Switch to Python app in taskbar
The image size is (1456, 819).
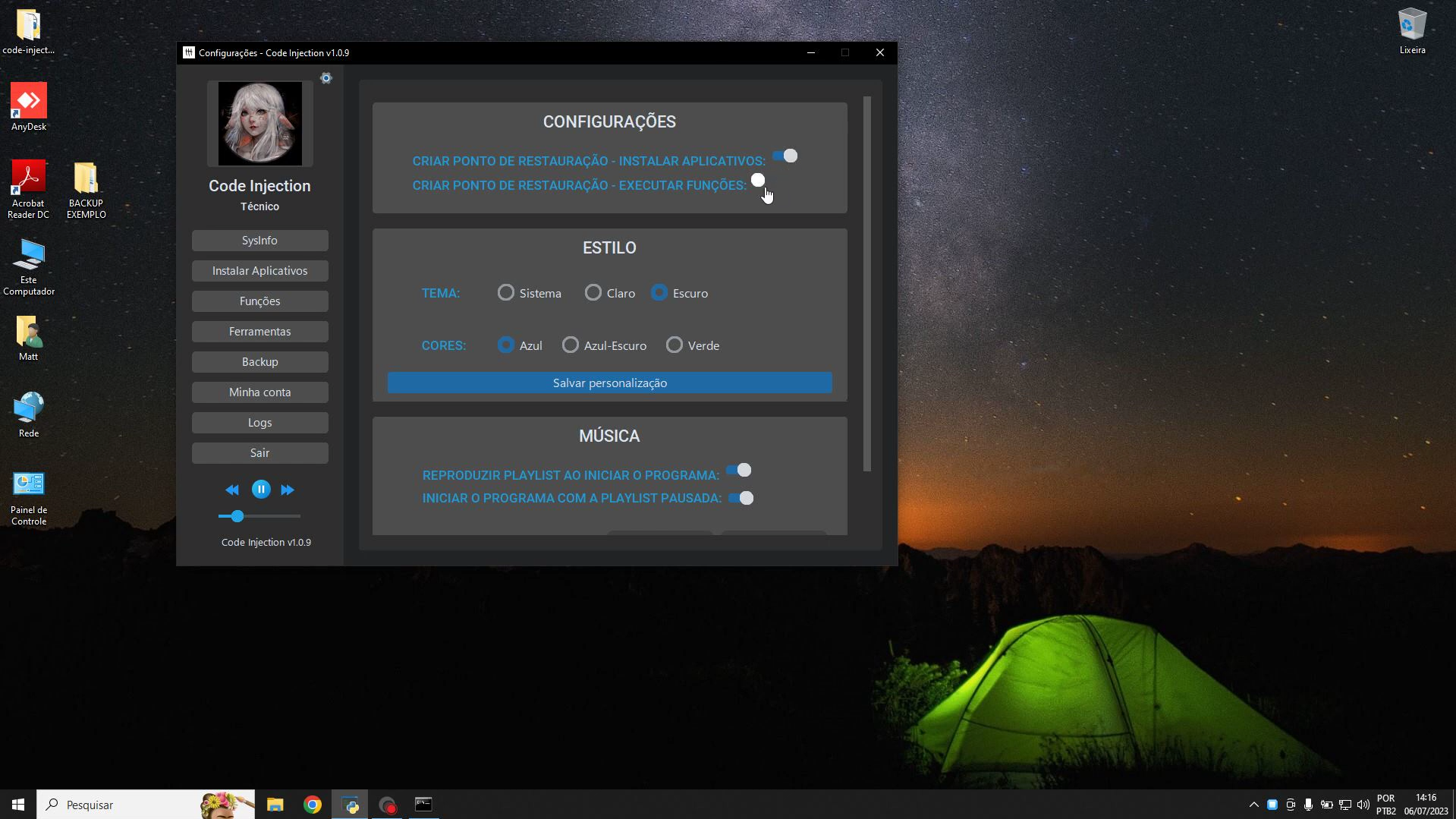(350, 805)
